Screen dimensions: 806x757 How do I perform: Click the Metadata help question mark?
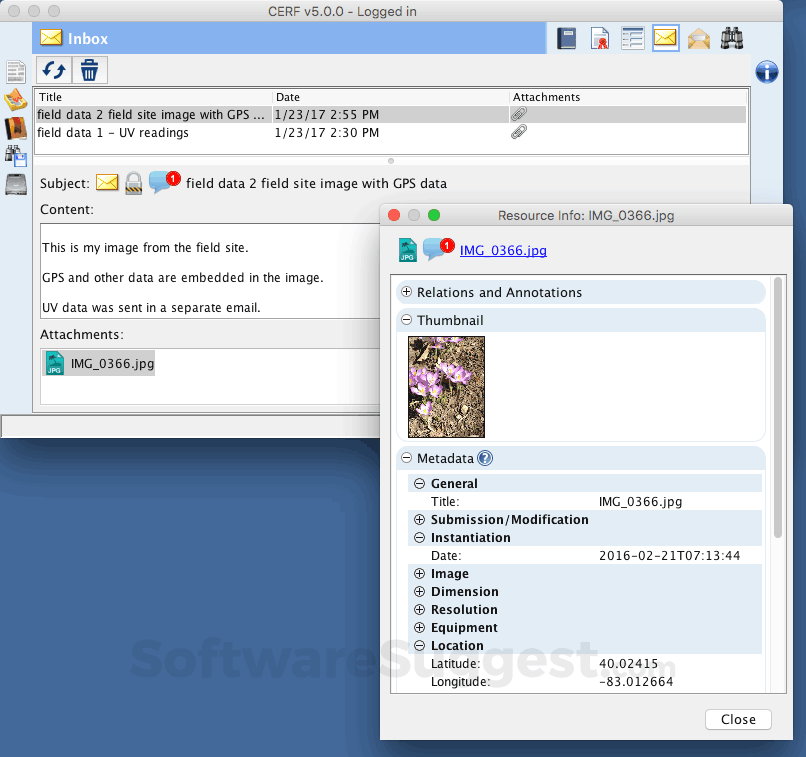pyautogui.click(x=485, y=458)
